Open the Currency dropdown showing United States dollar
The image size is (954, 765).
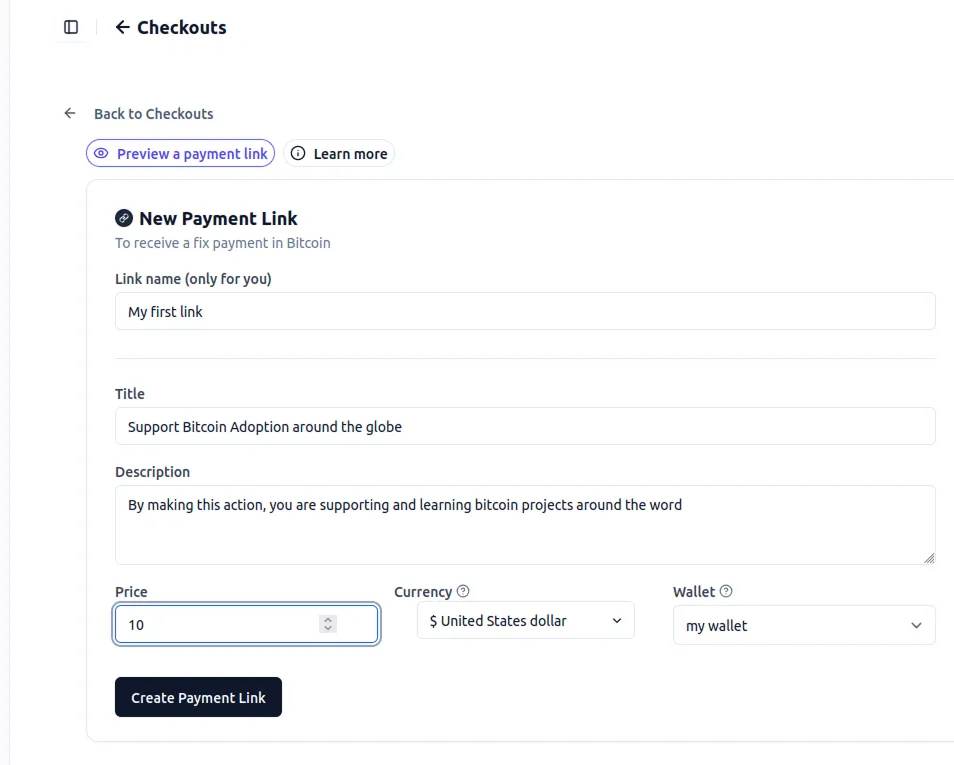point(525,620)
